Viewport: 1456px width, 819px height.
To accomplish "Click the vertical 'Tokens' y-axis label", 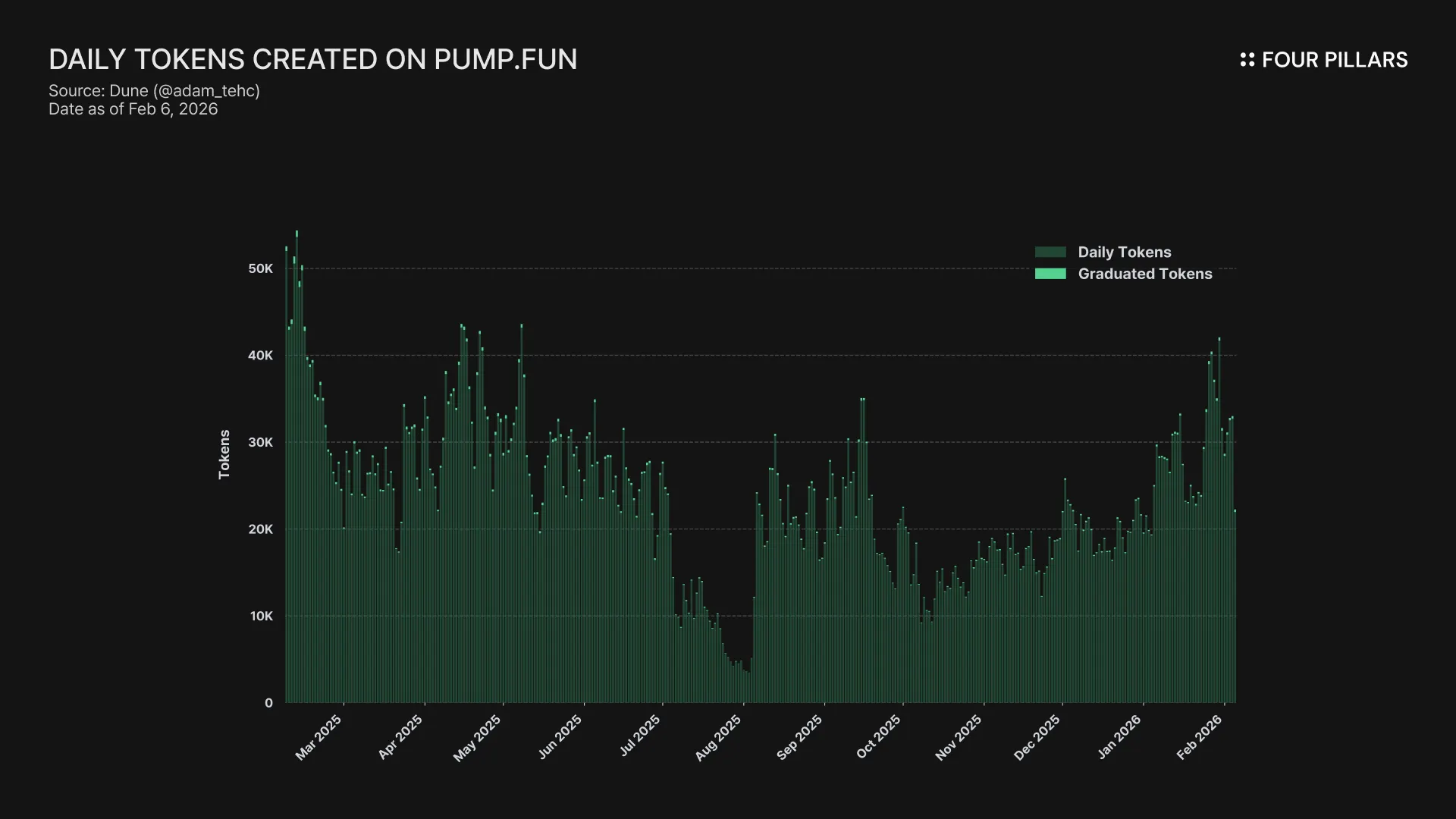I will (224, 454).
